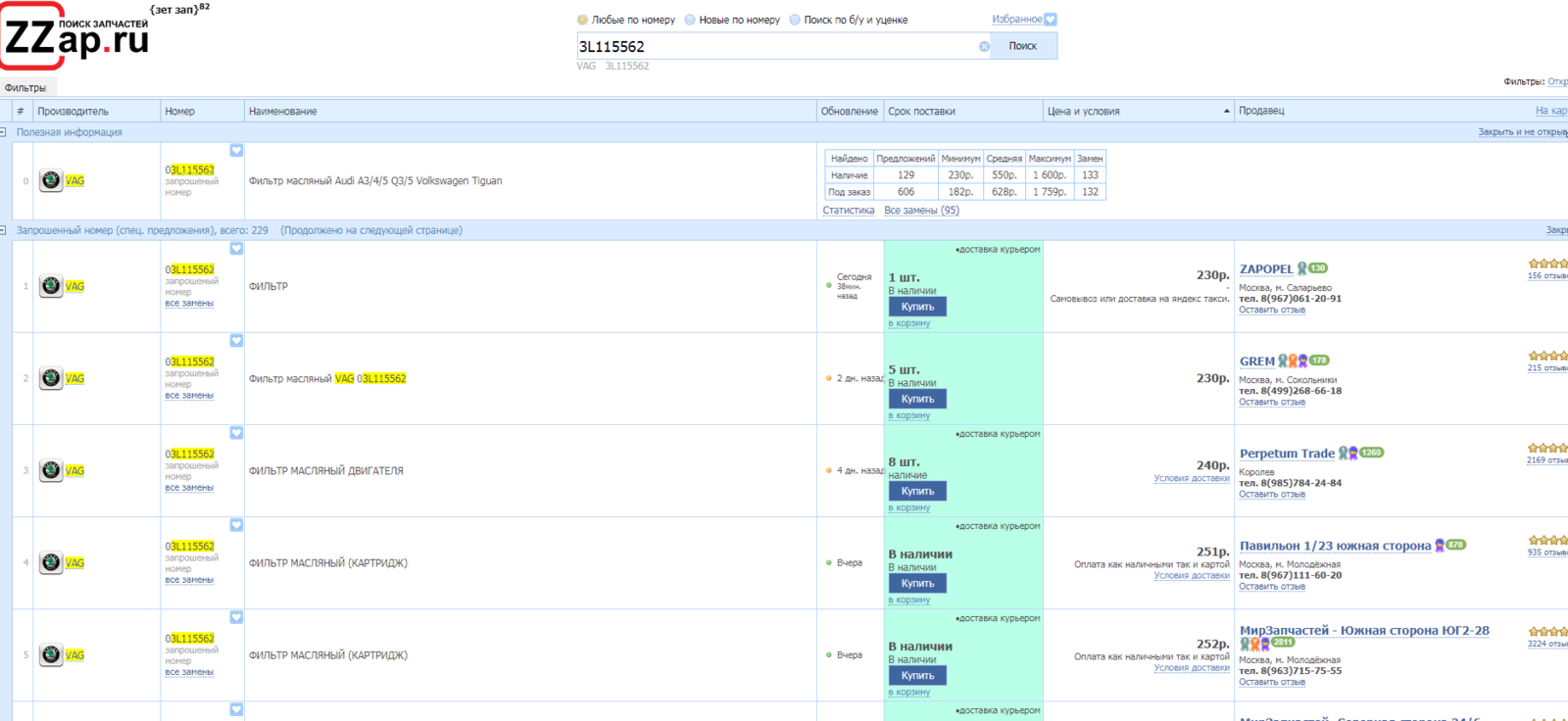Select 'Любые по номеру' radio option

tap(582, 20)
